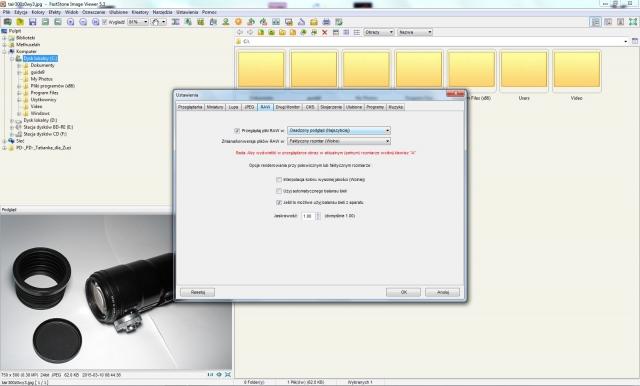Switch to the Miniatury settings tab

[x=215, y=107]
